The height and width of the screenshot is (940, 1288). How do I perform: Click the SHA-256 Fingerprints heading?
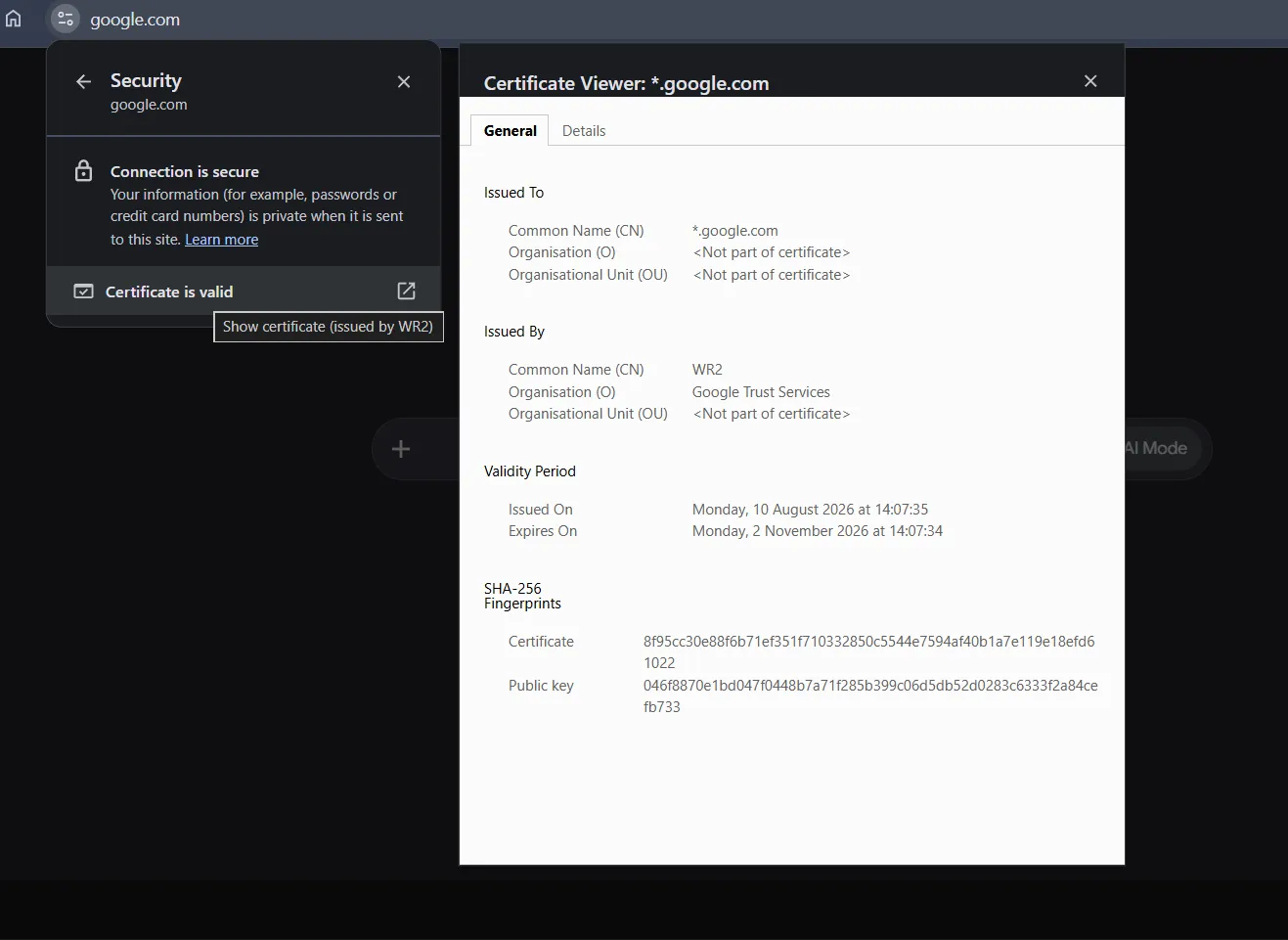coord(522,596)
